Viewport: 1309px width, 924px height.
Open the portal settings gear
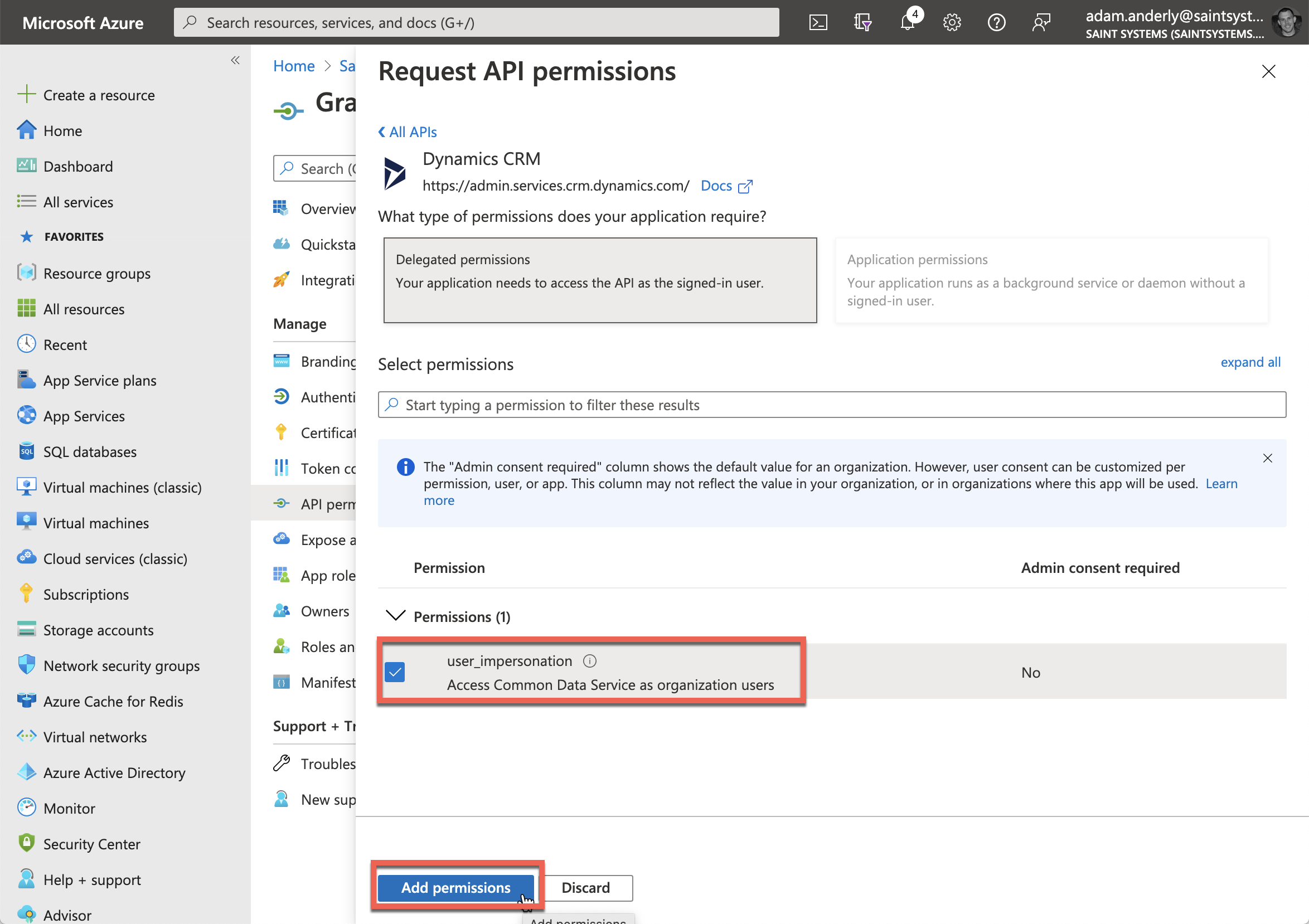(x=952, y=22)
